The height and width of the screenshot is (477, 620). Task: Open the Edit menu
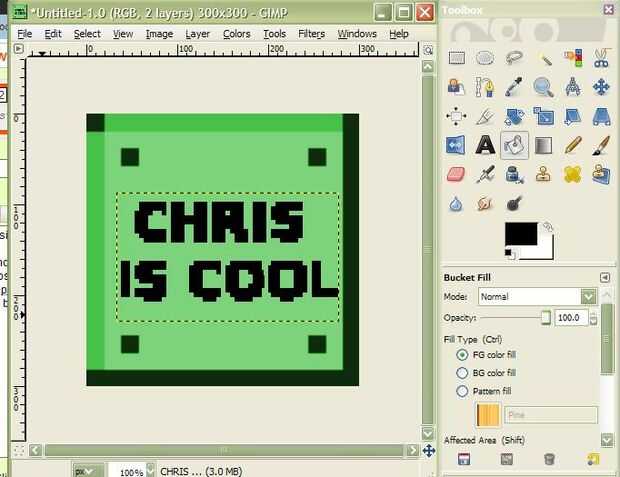[x=53, y=34]
